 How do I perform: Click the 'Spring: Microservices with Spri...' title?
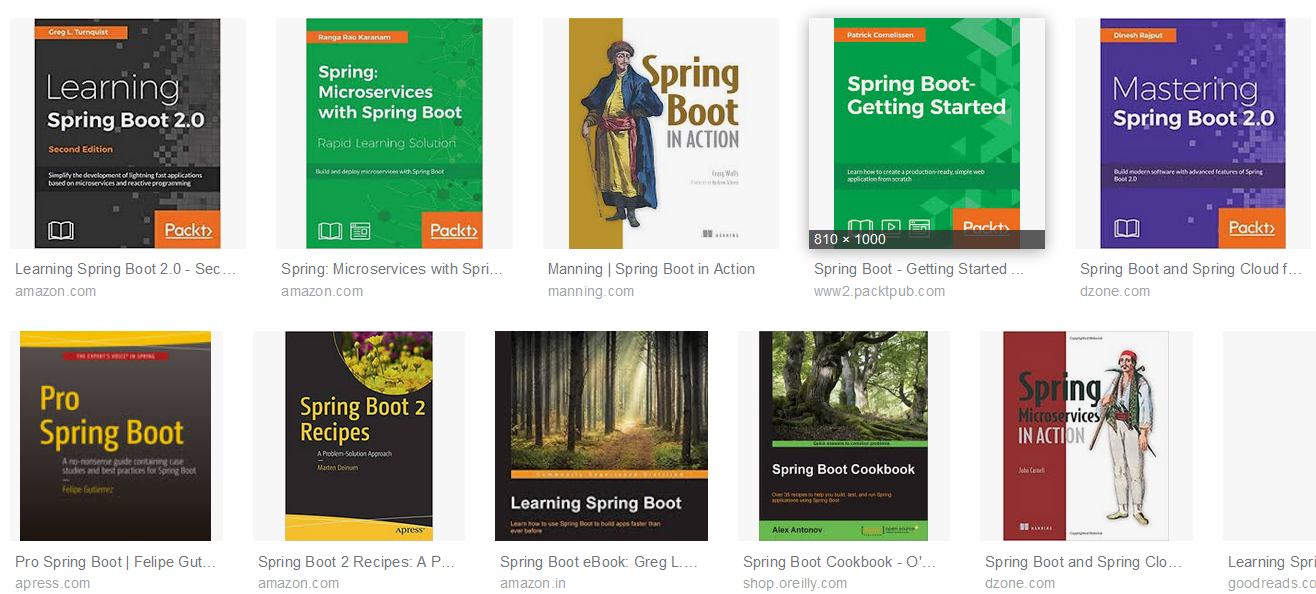pos(392,269)
